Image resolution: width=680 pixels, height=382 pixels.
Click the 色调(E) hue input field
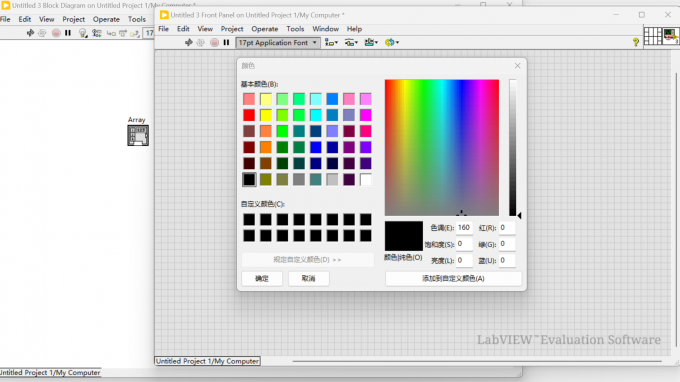point(464,228)
